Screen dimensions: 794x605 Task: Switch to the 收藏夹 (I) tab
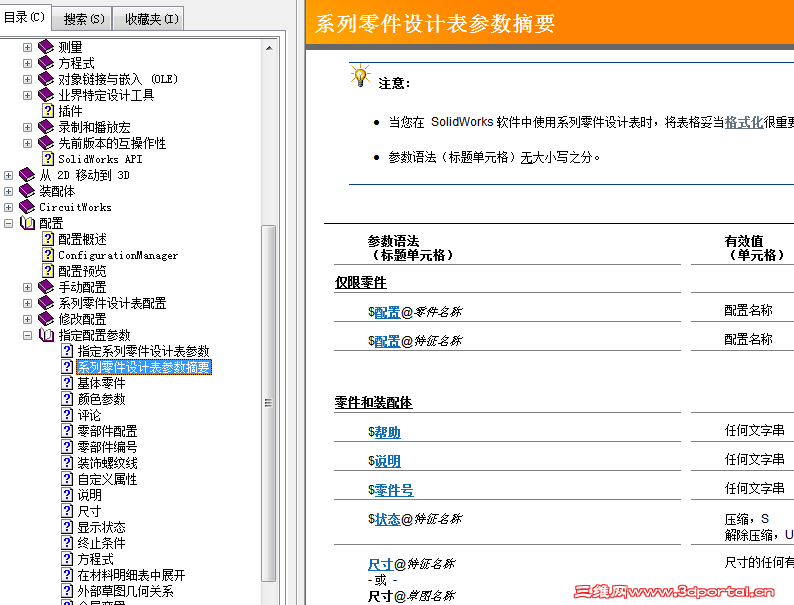150,19
